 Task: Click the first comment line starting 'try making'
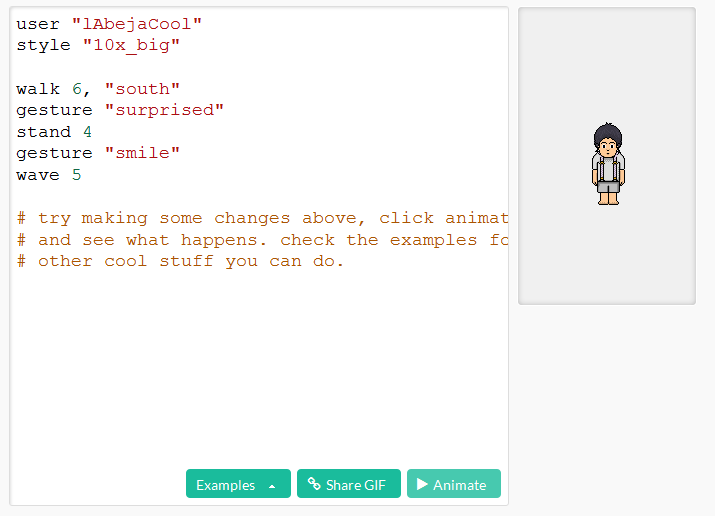pos(262,218)
